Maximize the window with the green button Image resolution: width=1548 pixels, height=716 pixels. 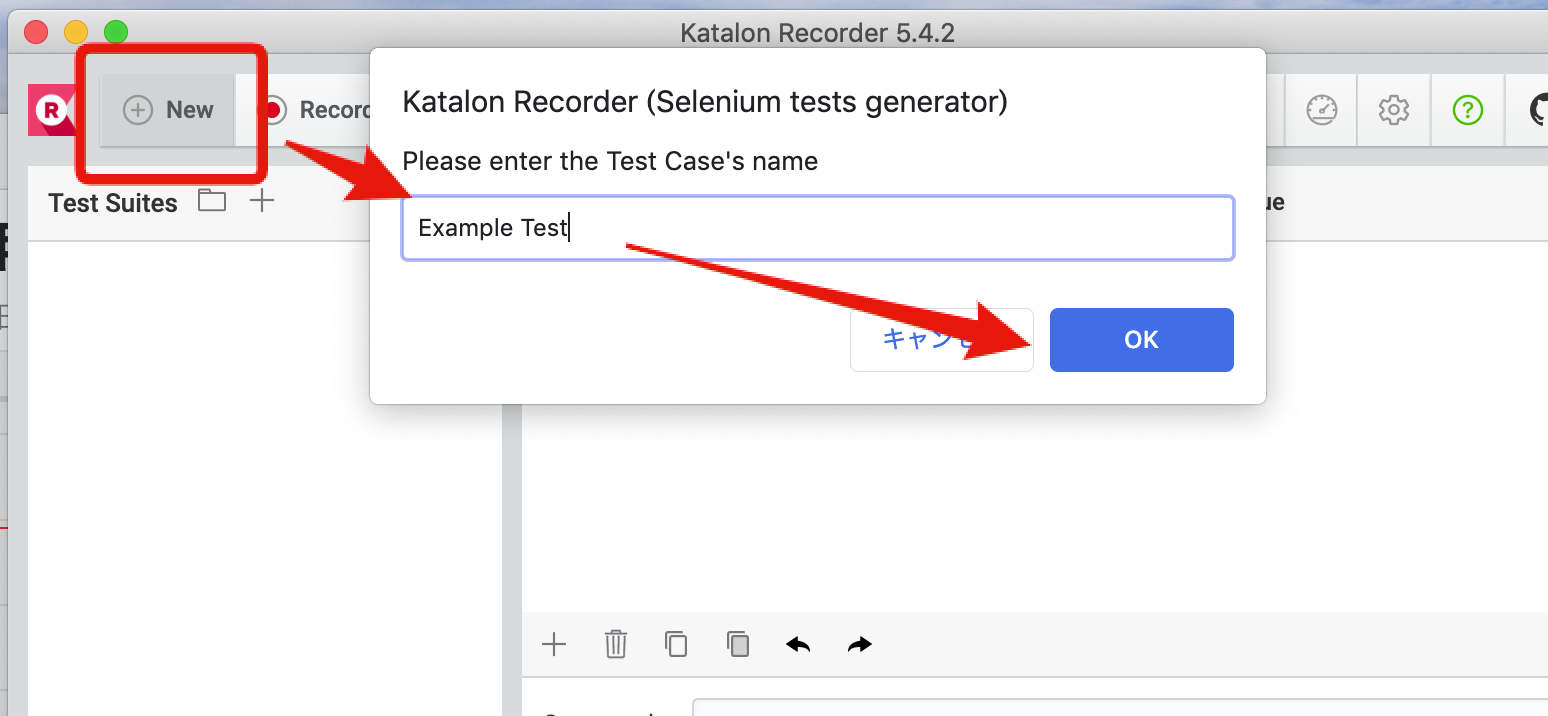pos(116,32)
